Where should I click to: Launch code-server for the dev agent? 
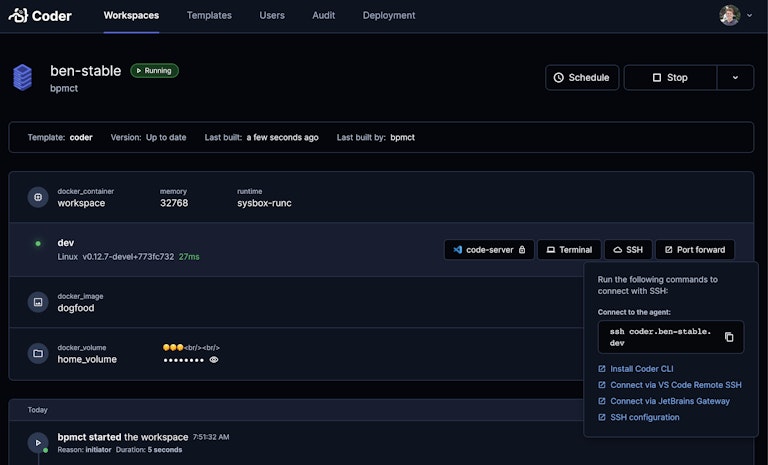click(x=489, y=250)
